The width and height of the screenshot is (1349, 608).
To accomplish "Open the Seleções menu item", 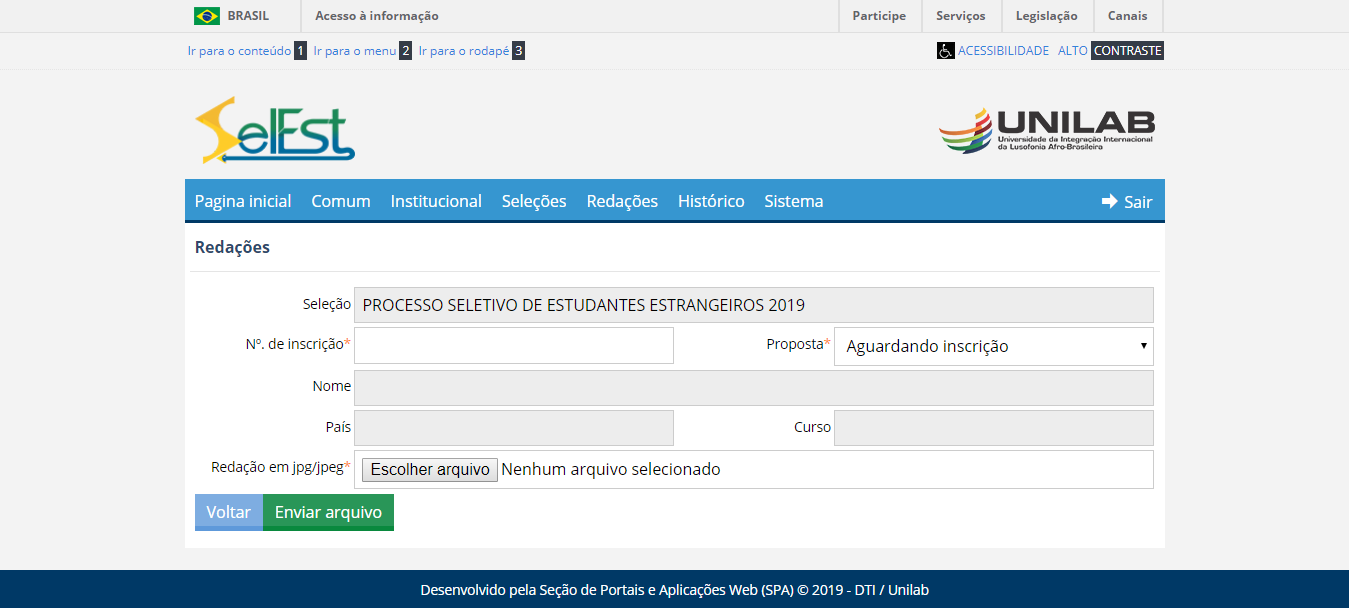I will coord(533,200).
